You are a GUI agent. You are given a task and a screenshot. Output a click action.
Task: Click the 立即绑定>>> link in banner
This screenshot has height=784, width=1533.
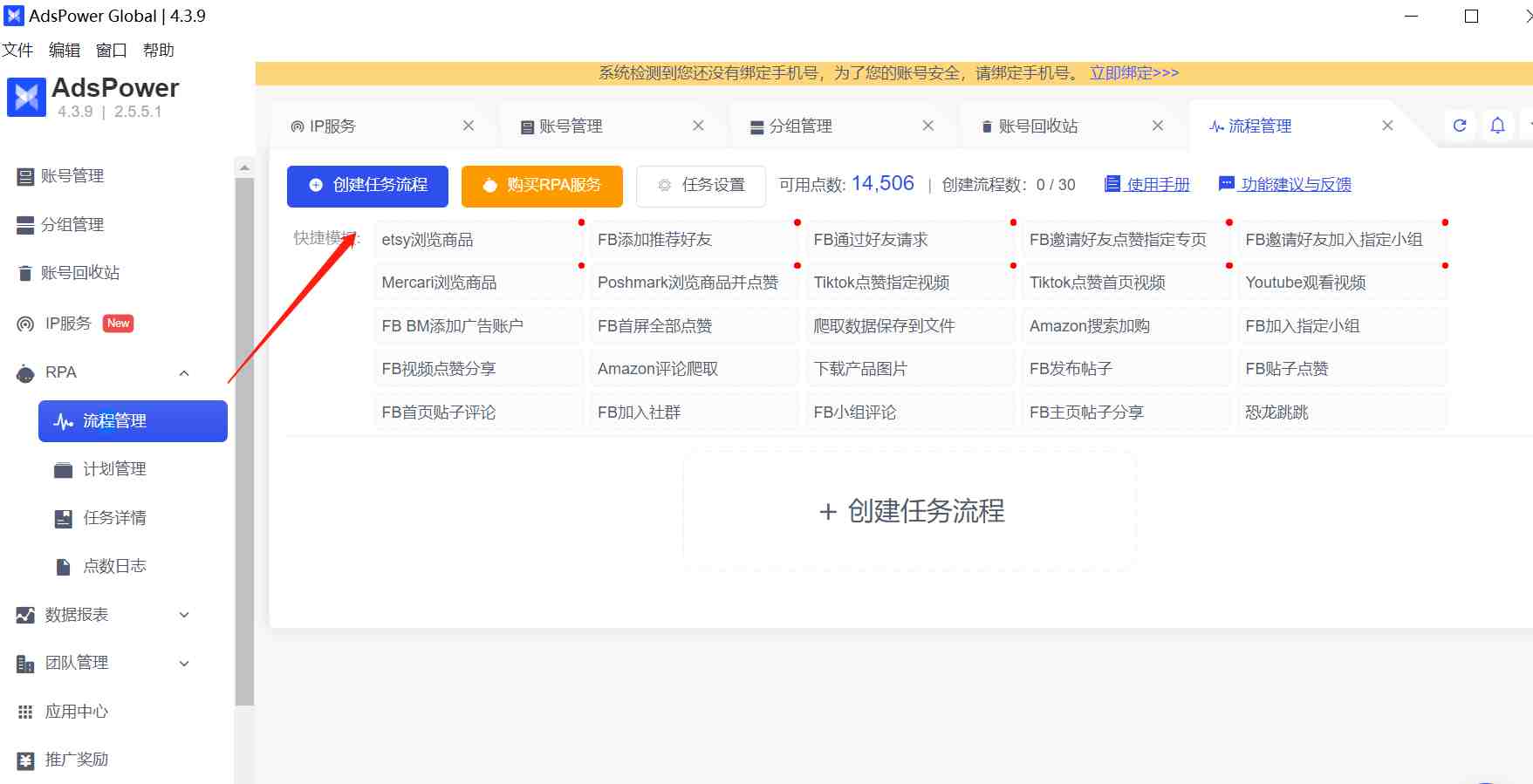point(1134,73)
